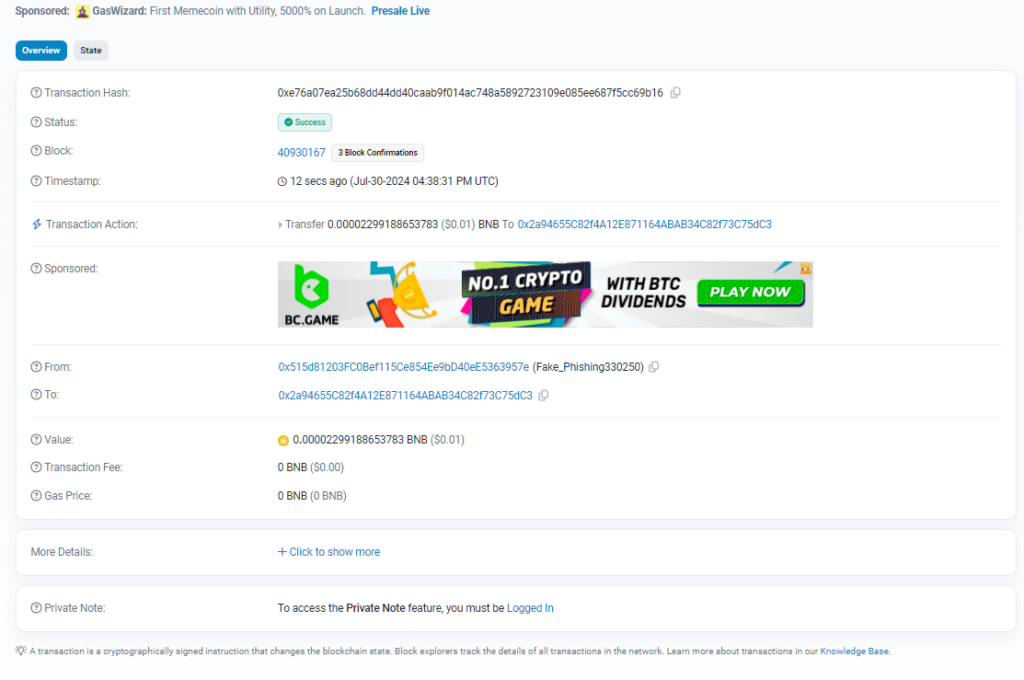Click help icon next to Private Note
Image resolution: width=1024 pixels, height=680 pixels.
point(36,608)
